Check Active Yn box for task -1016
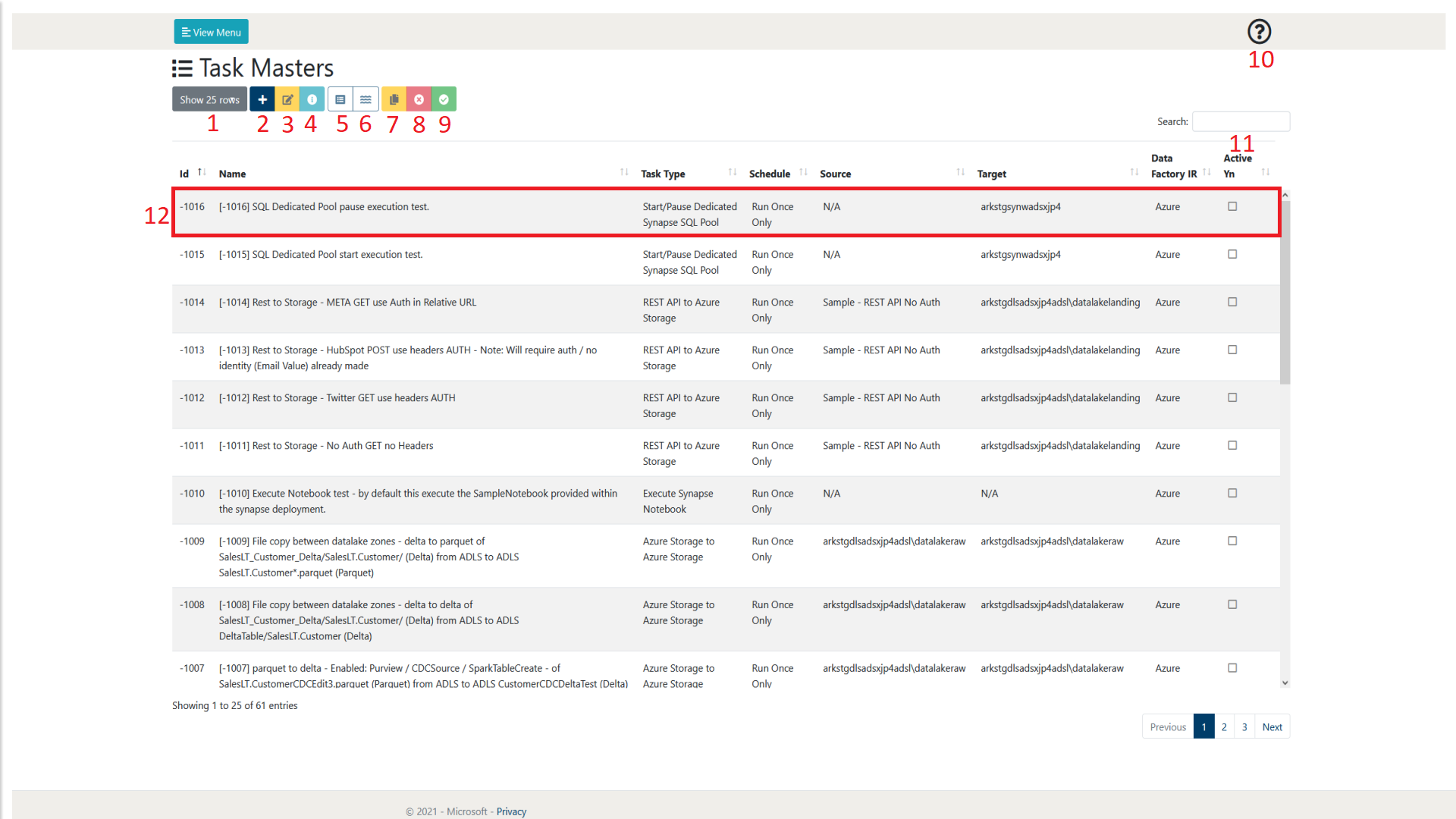This screenshot has width=1456, height=819. 1232,206
